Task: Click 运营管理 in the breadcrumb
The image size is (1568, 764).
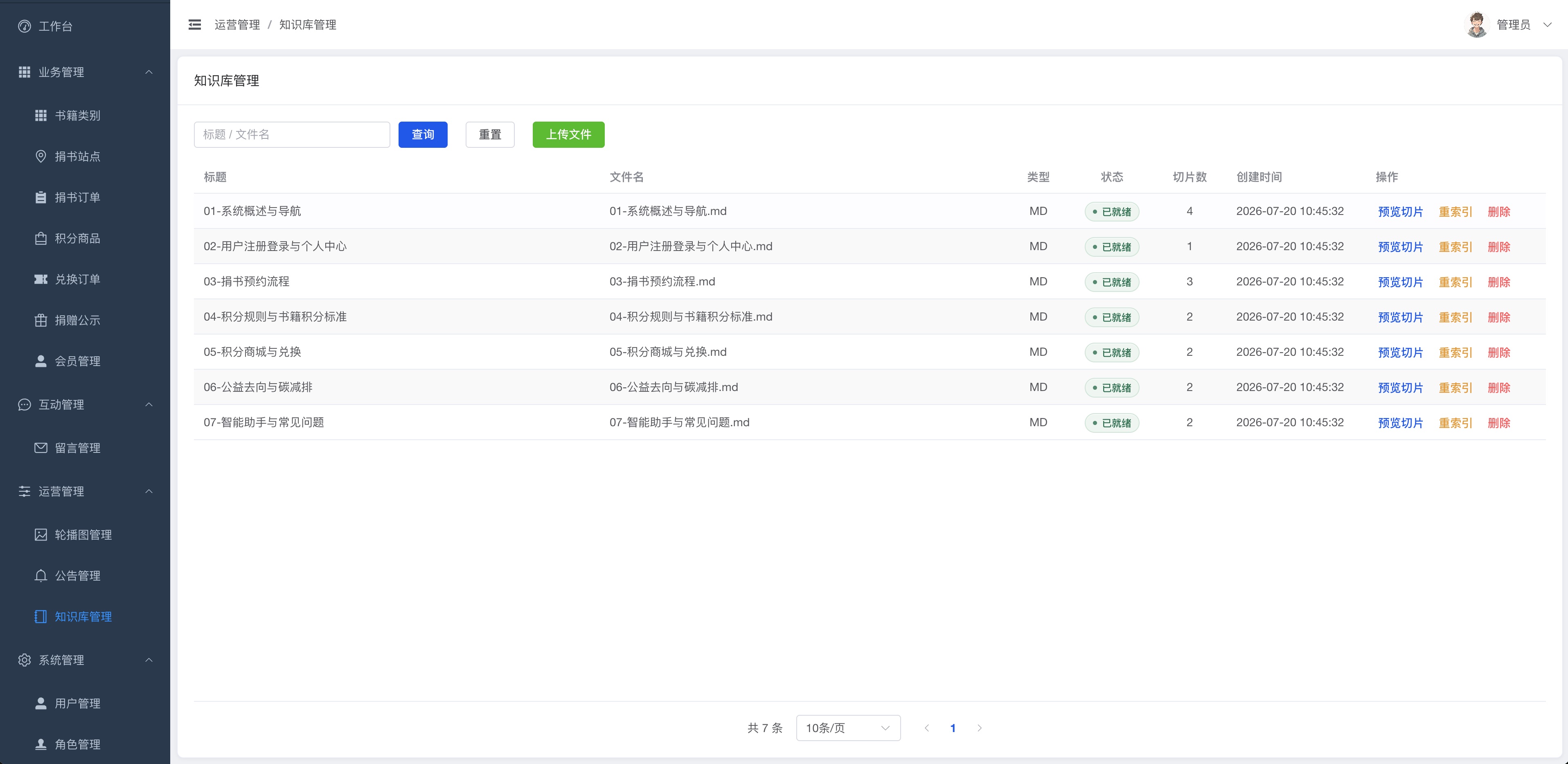Action: pos(237,25)
